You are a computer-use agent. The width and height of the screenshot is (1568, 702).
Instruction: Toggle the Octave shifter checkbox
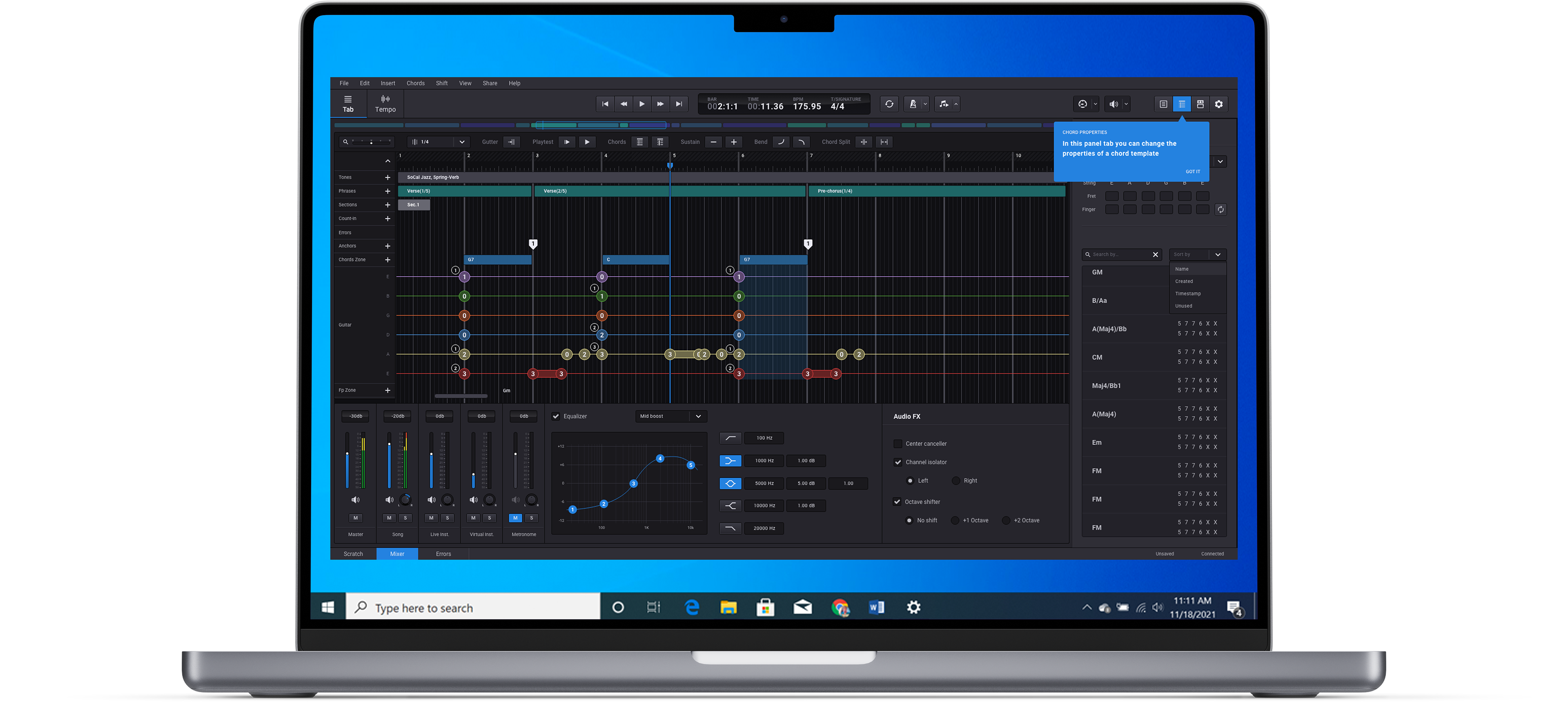[897, 502]
